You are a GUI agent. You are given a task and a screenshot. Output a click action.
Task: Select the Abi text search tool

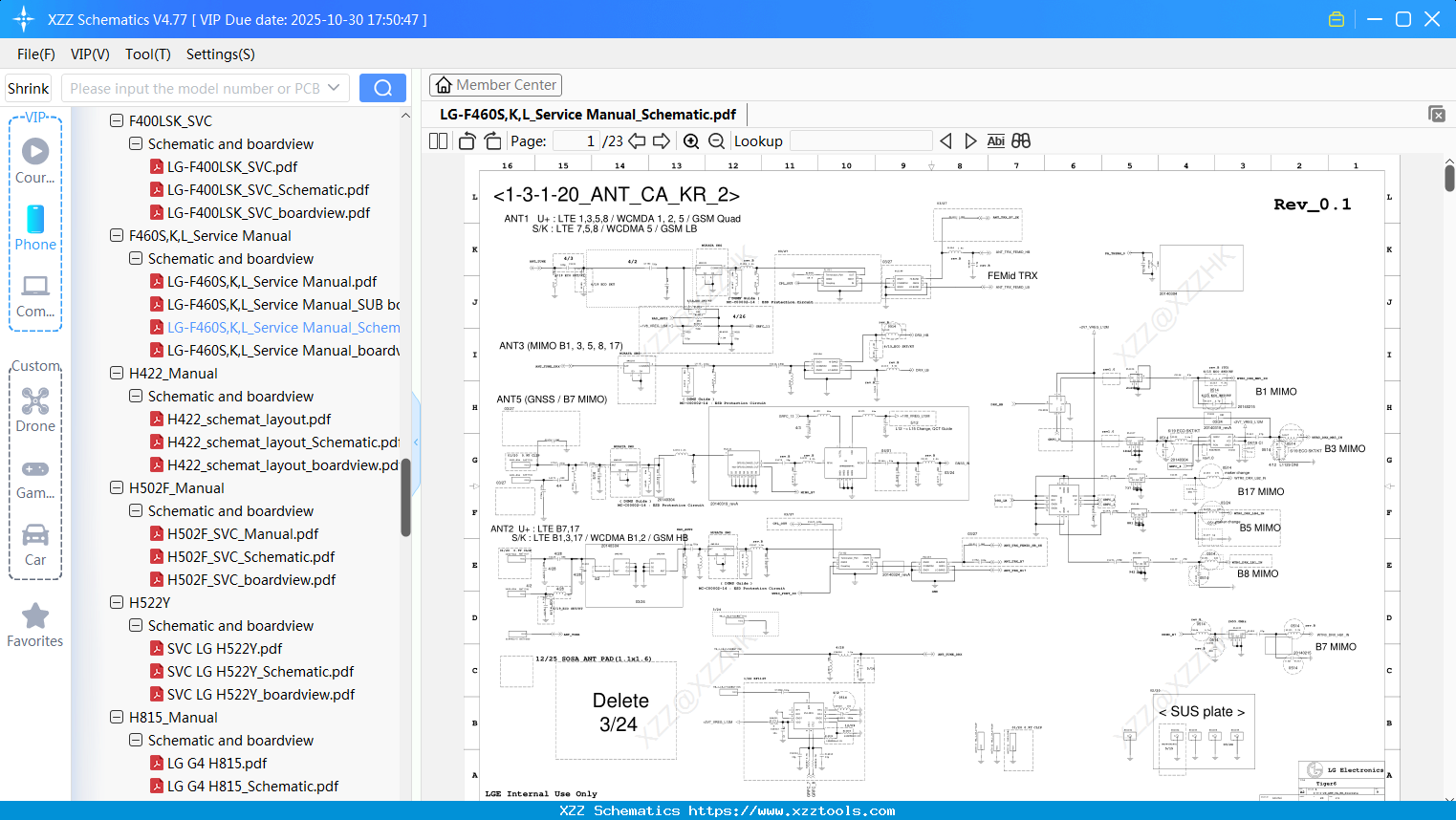(996, 140)
